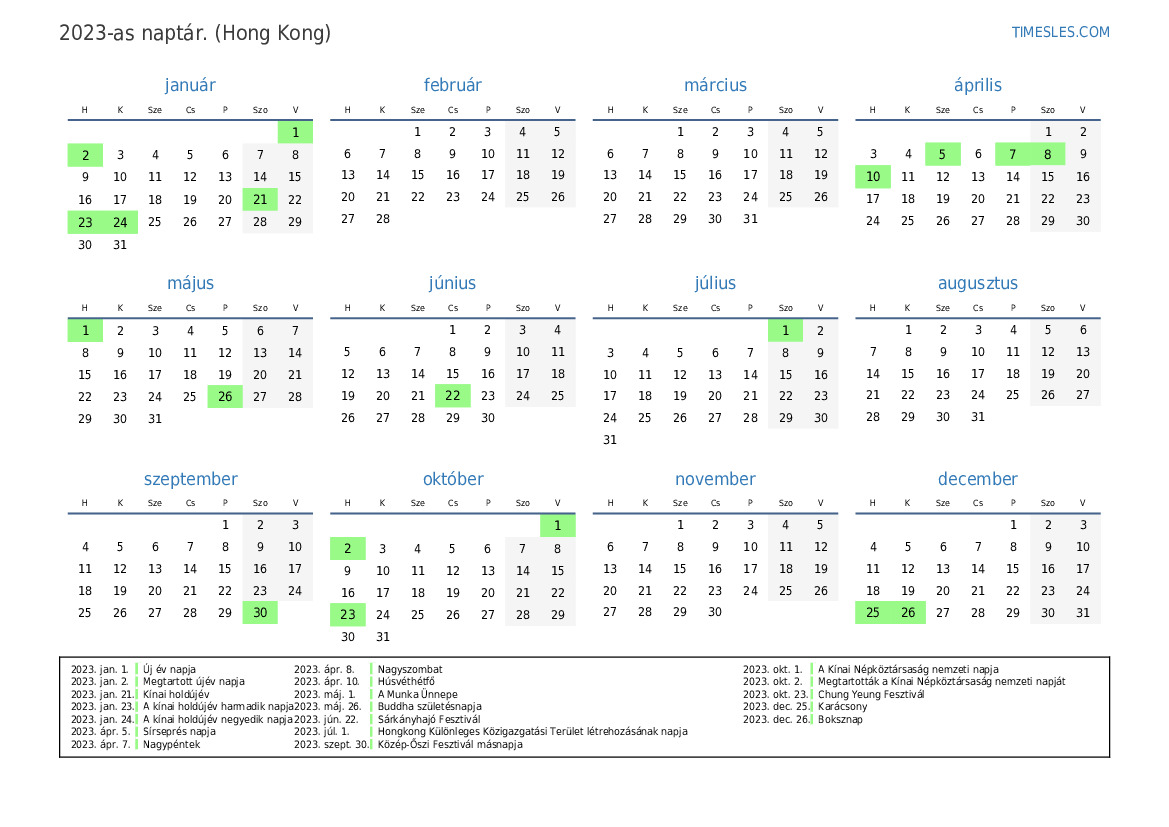This screenshot has width=1169, height=827.
Task: Click the 'október' month heading
Action: click(453, 479)
